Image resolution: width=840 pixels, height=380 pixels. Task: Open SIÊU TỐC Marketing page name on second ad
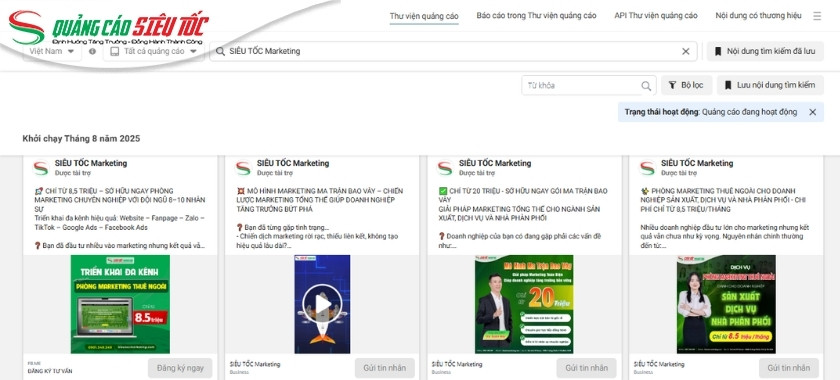tap(293, 163)
